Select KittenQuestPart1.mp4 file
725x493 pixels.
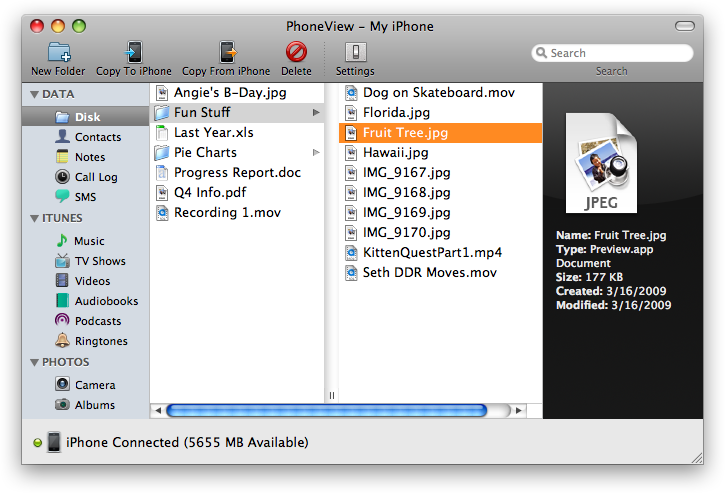(x=441, y=253)
